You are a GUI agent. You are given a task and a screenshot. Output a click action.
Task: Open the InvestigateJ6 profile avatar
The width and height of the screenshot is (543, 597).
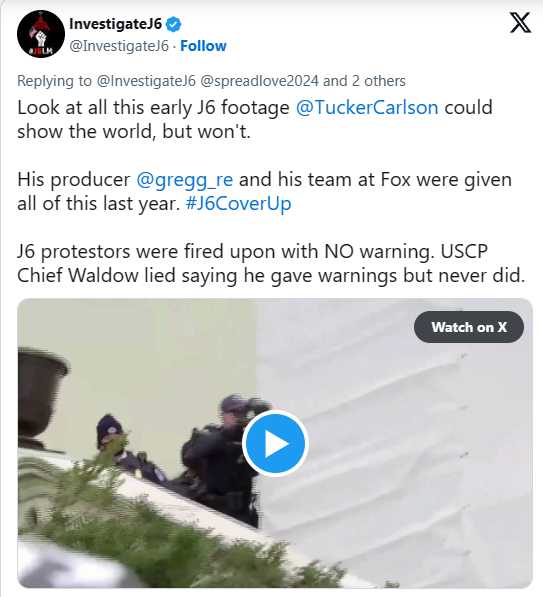pyautogui.click(x=41, y=34)
